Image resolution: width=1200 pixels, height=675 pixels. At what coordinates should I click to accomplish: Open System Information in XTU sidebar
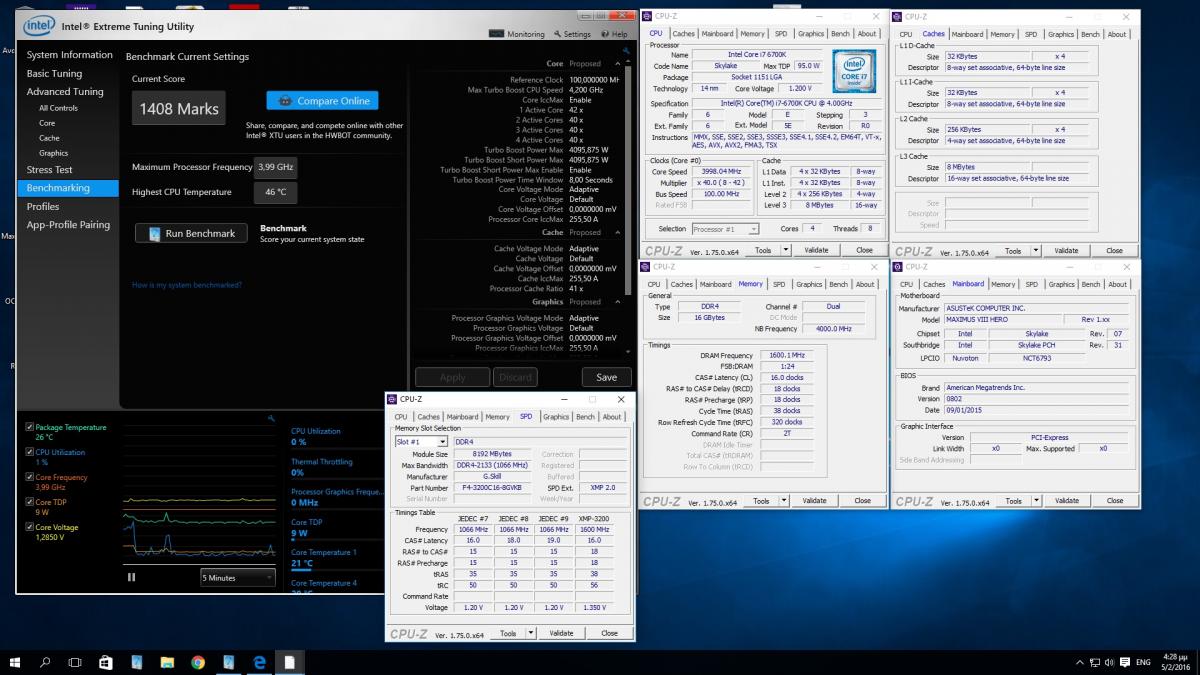click(x=69, y=55)
